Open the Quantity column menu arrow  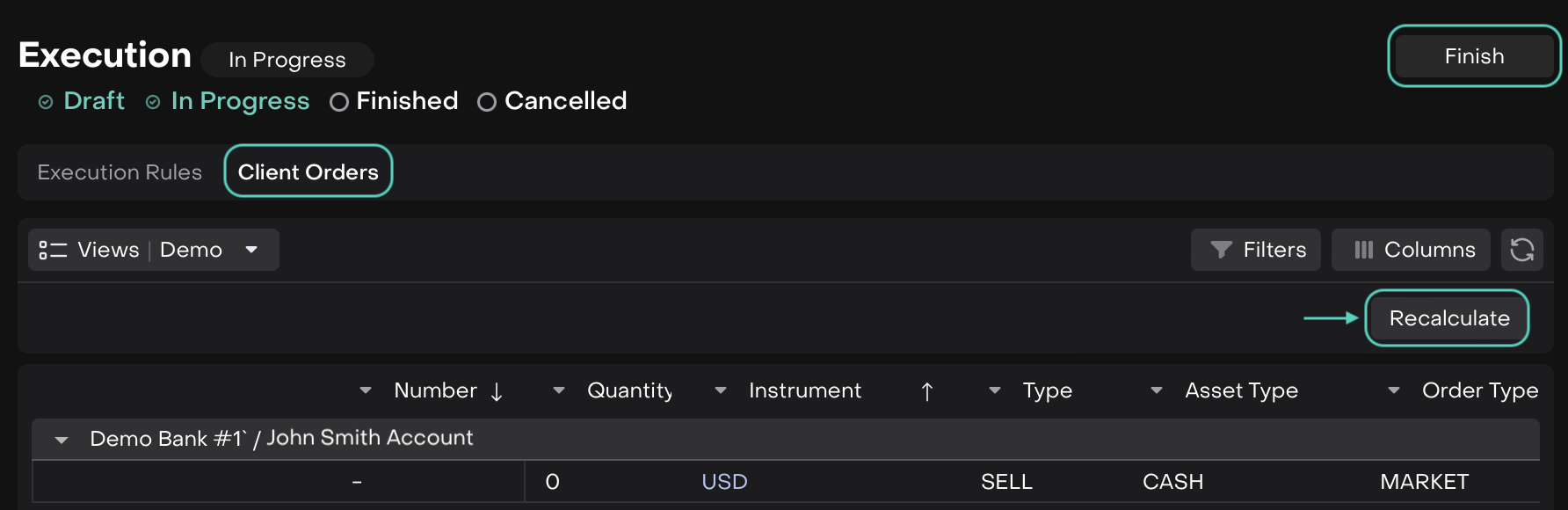(x=559, y=390)
